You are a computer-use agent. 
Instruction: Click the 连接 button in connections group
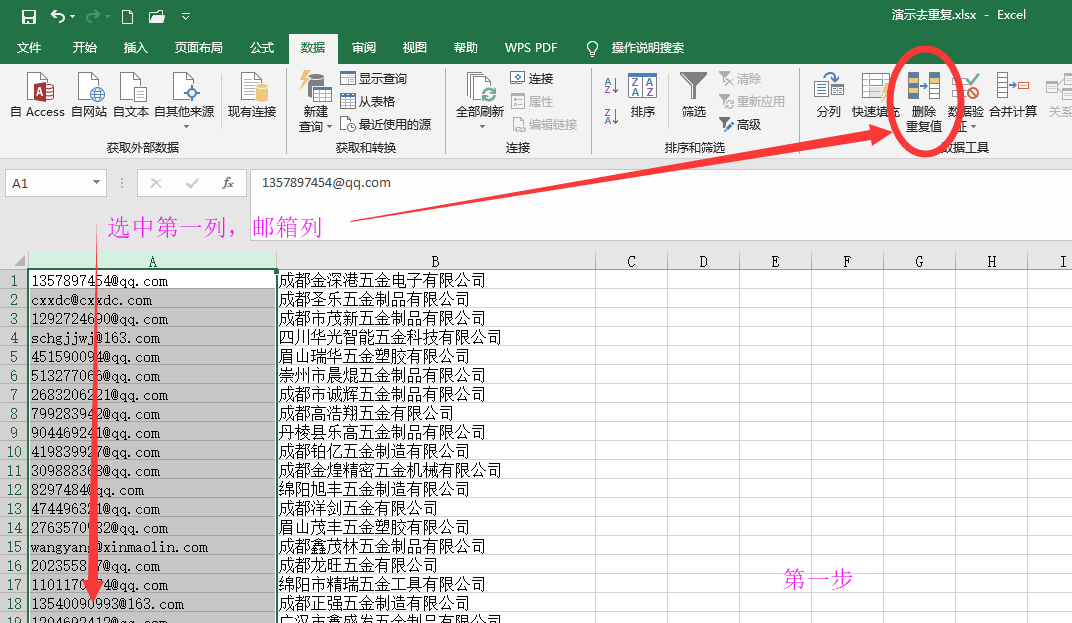click(532, 79)
